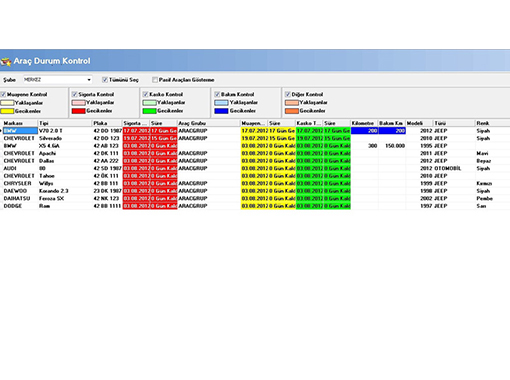Select the green Kasko Gecikenler swatch
This screenshot has width=510, height=380.
pos(149,111)
